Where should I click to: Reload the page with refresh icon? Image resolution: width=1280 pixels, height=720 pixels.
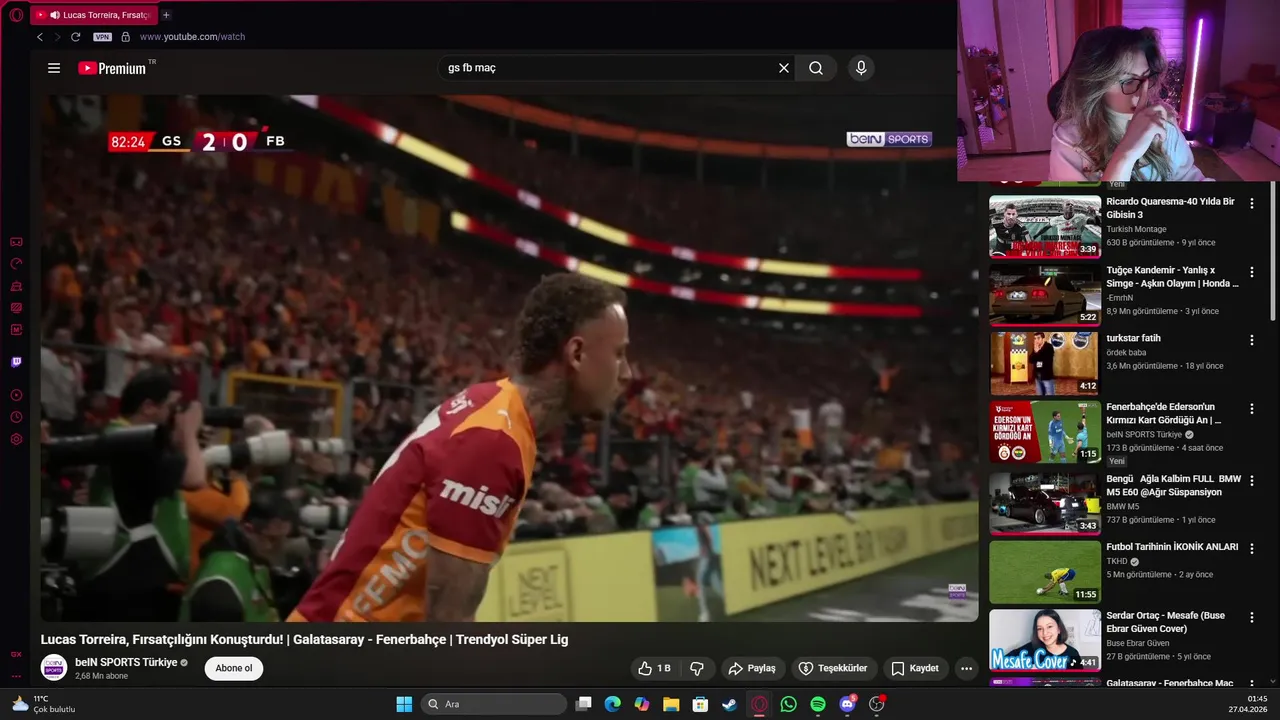click(75, 37)
